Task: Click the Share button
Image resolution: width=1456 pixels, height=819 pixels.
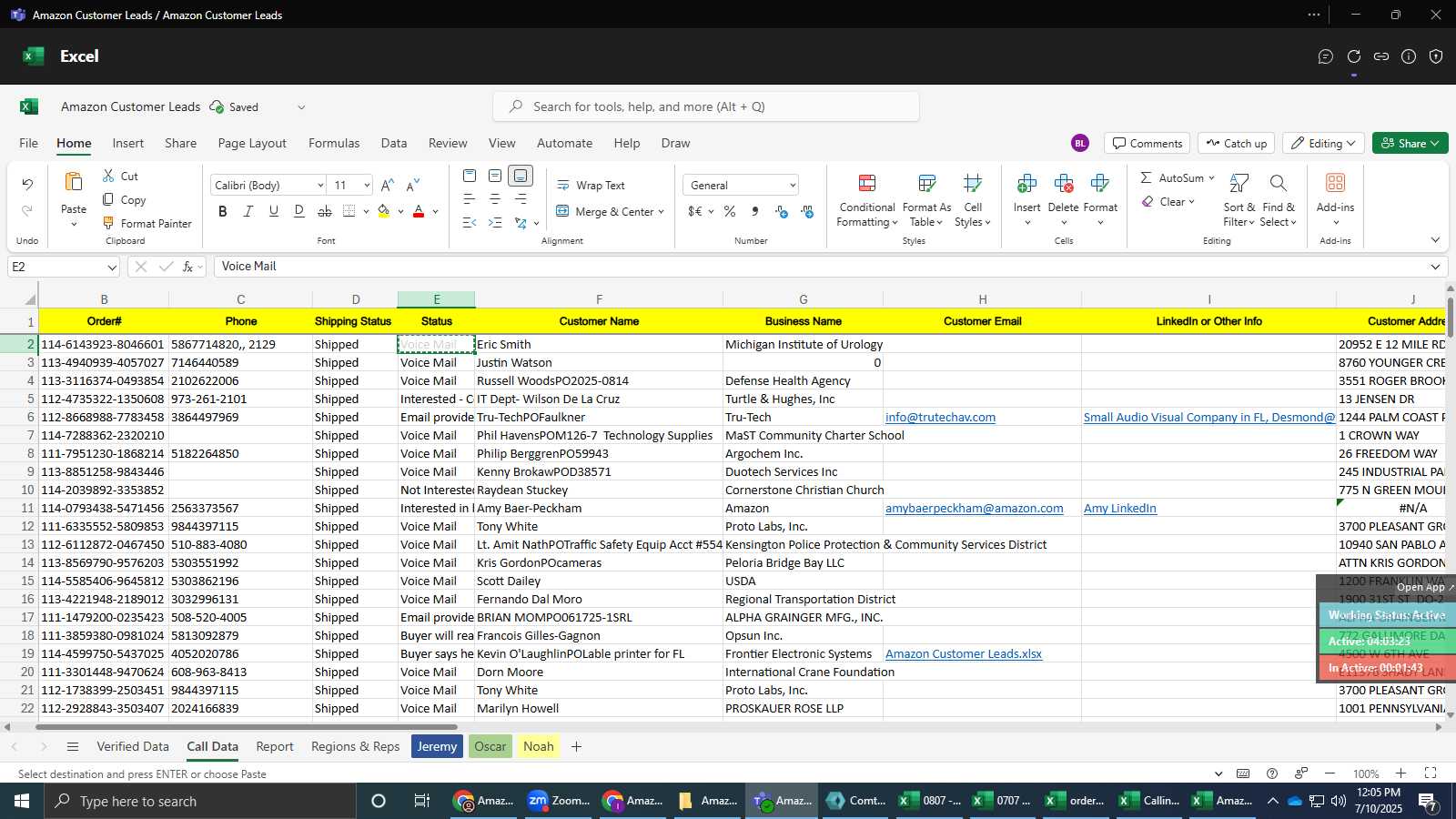Action: point(1410,143)
